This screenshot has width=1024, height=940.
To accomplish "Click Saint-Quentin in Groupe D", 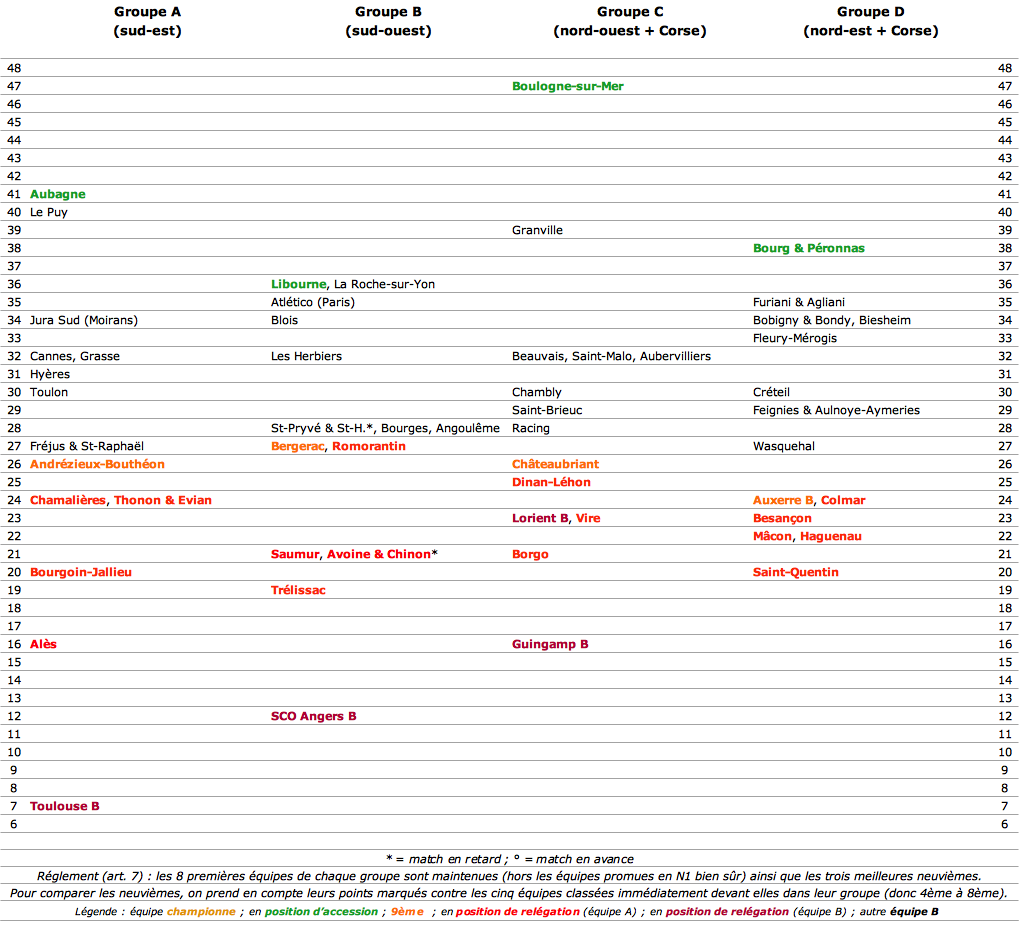I will pyautogui.click(x=795, y=572).
